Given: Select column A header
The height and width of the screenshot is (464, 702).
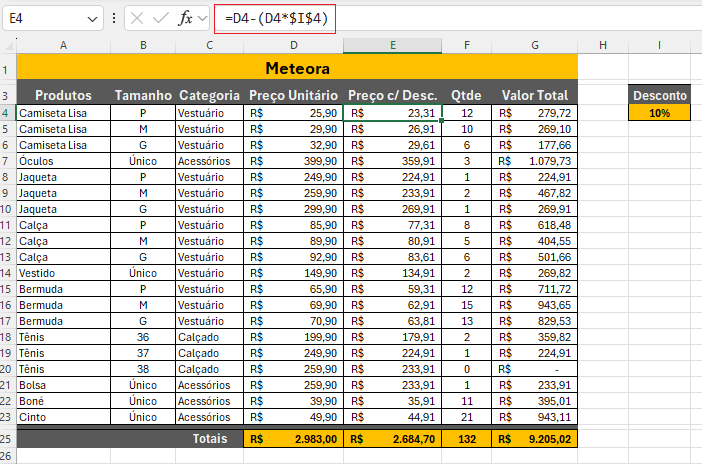Looking at the screenshot, I should coord(63,45).
